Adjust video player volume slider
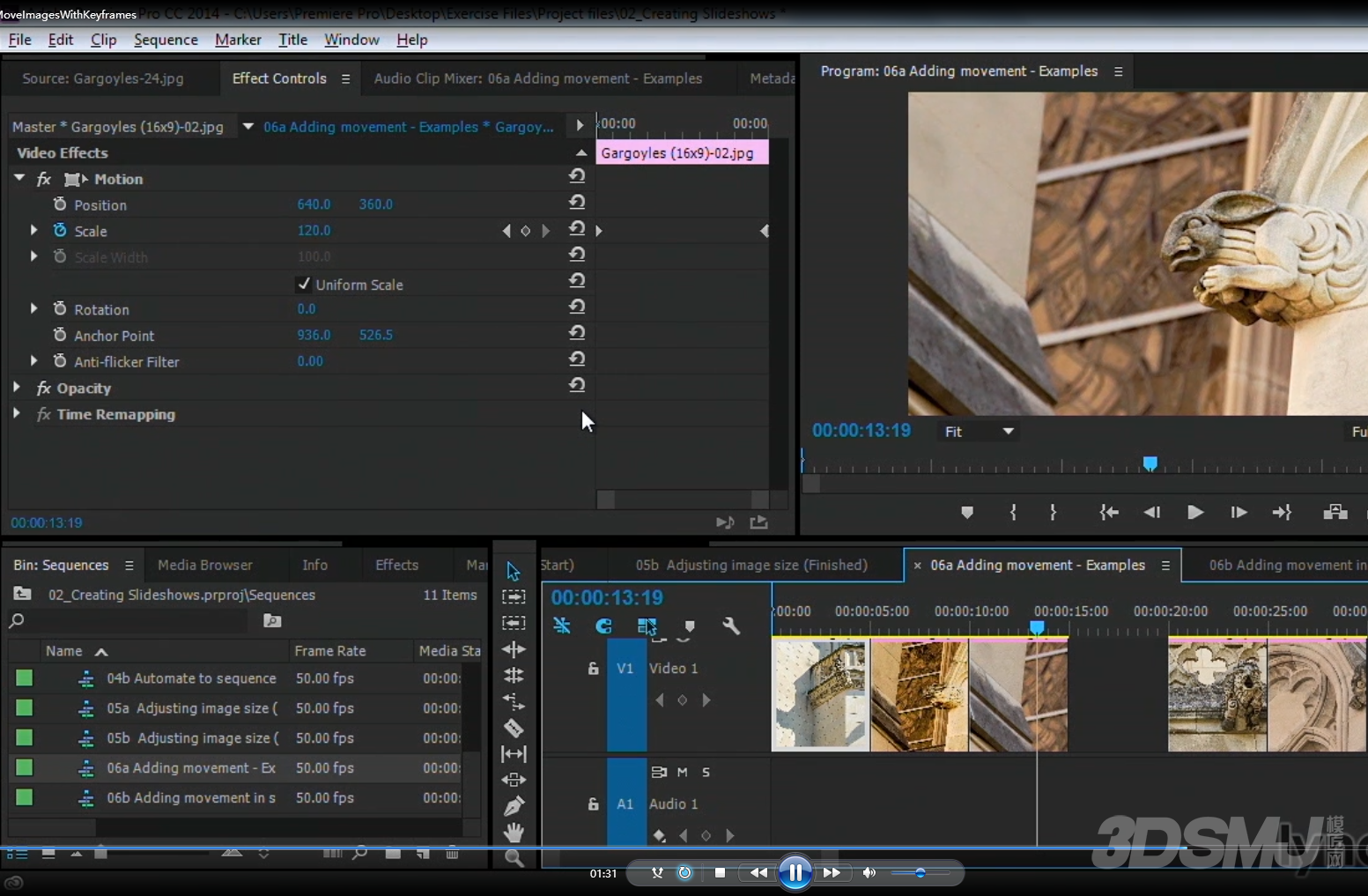The height and width of the screenshot is (896, 1368). (920, 872)
